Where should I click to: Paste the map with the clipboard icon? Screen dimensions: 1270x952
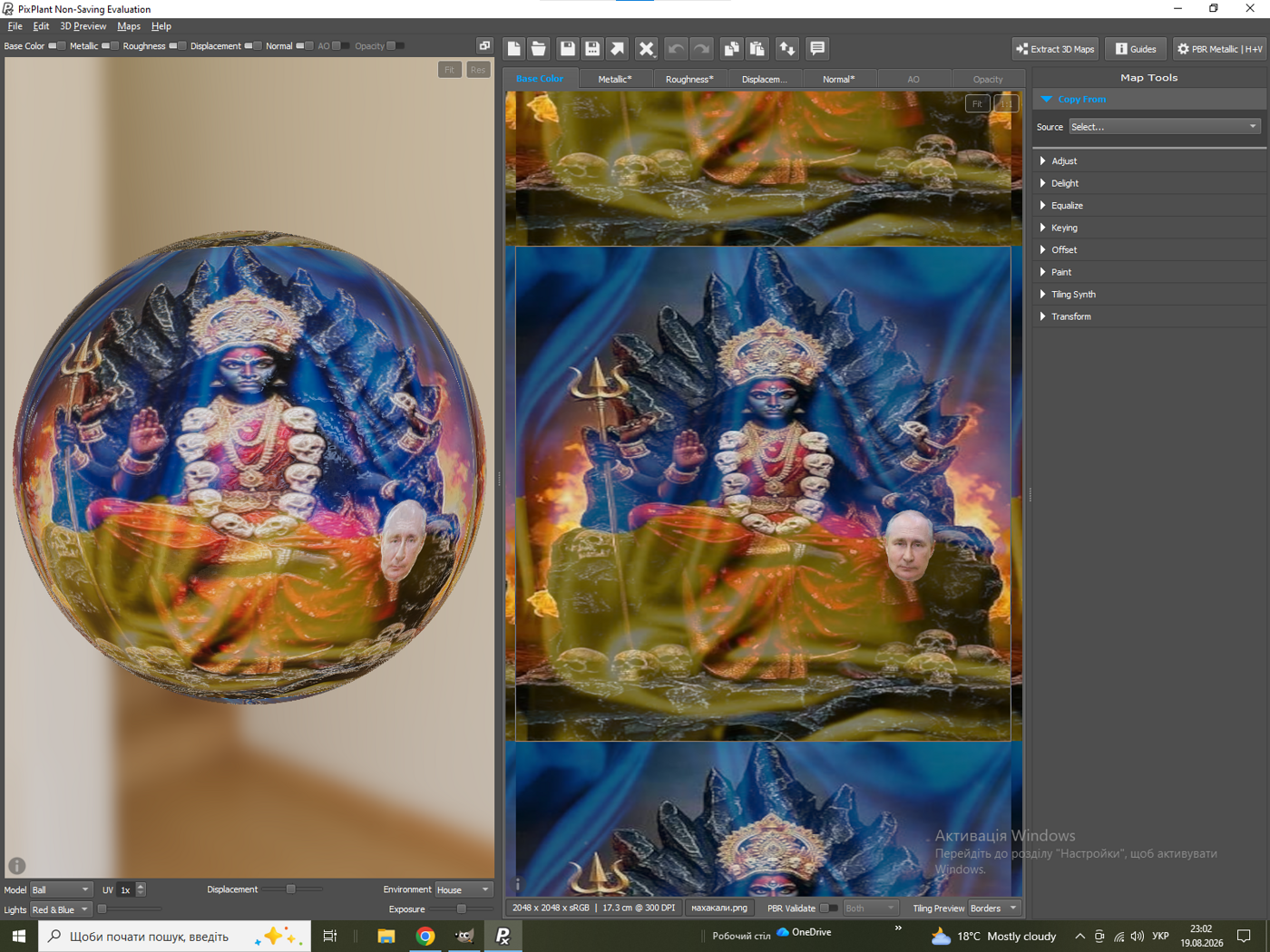[x=757, y=49]
